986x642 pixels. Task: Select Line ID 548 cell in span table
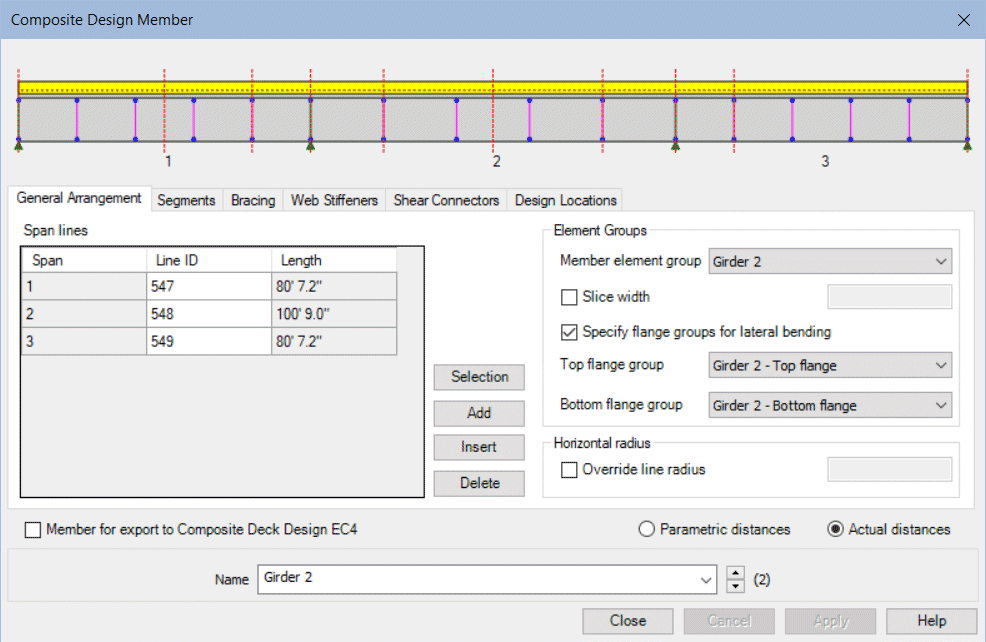[208, 314]
